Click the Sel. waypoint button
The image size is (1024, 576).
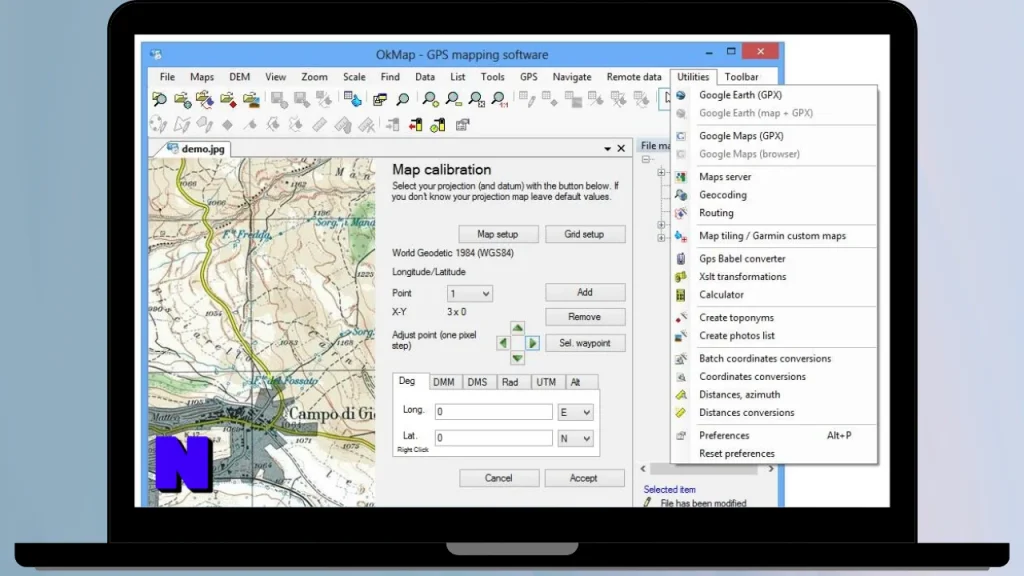[584, 343]
